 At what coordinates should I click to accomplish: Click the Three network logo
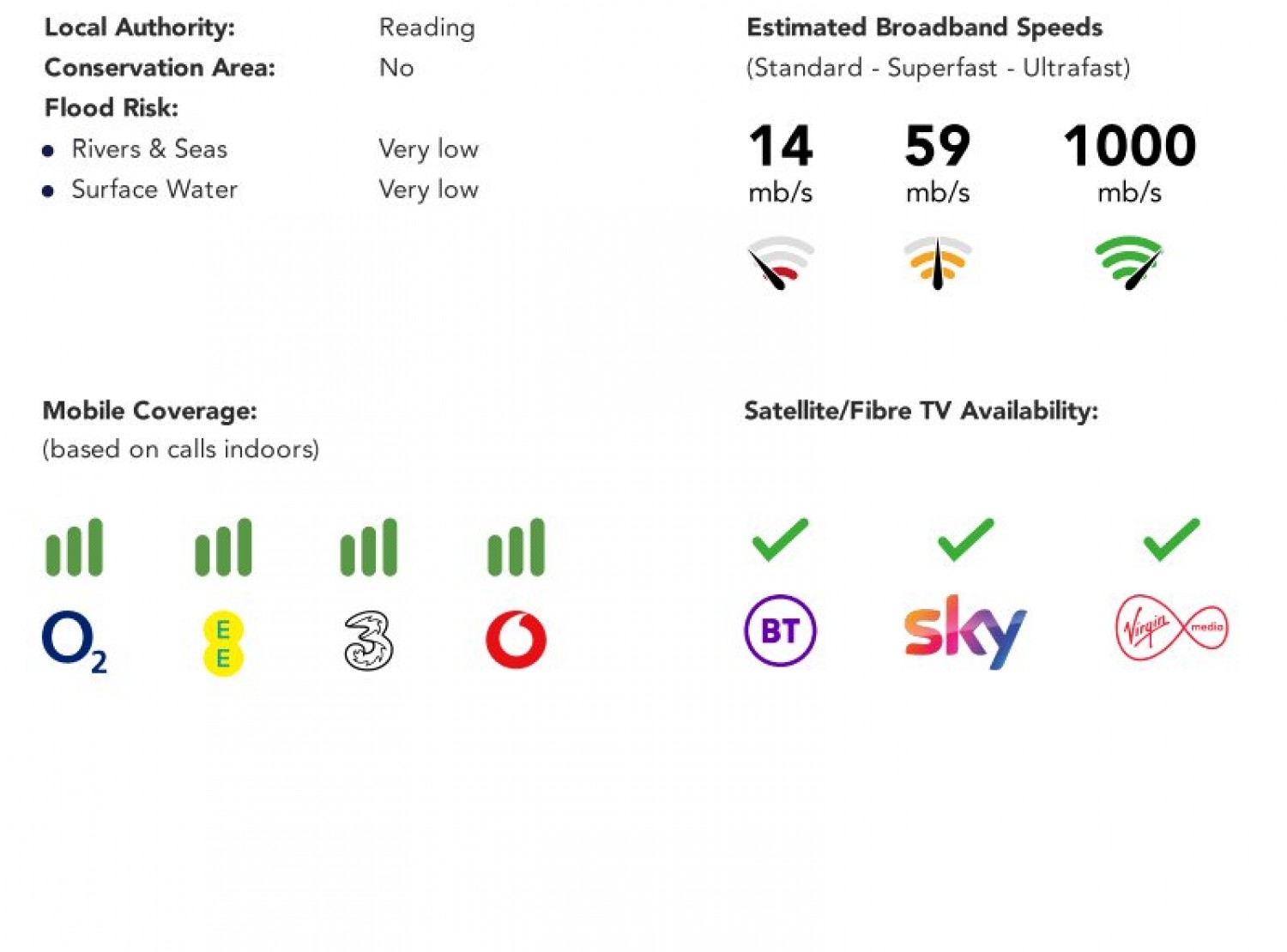pyautogui.click(x=369, y=641)
